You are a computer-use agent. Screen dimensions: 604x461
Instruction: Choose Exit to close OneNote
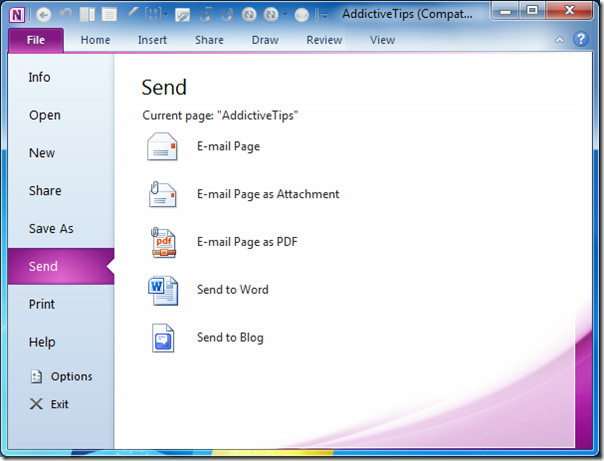pyautogui.click(x=61, y=404)
